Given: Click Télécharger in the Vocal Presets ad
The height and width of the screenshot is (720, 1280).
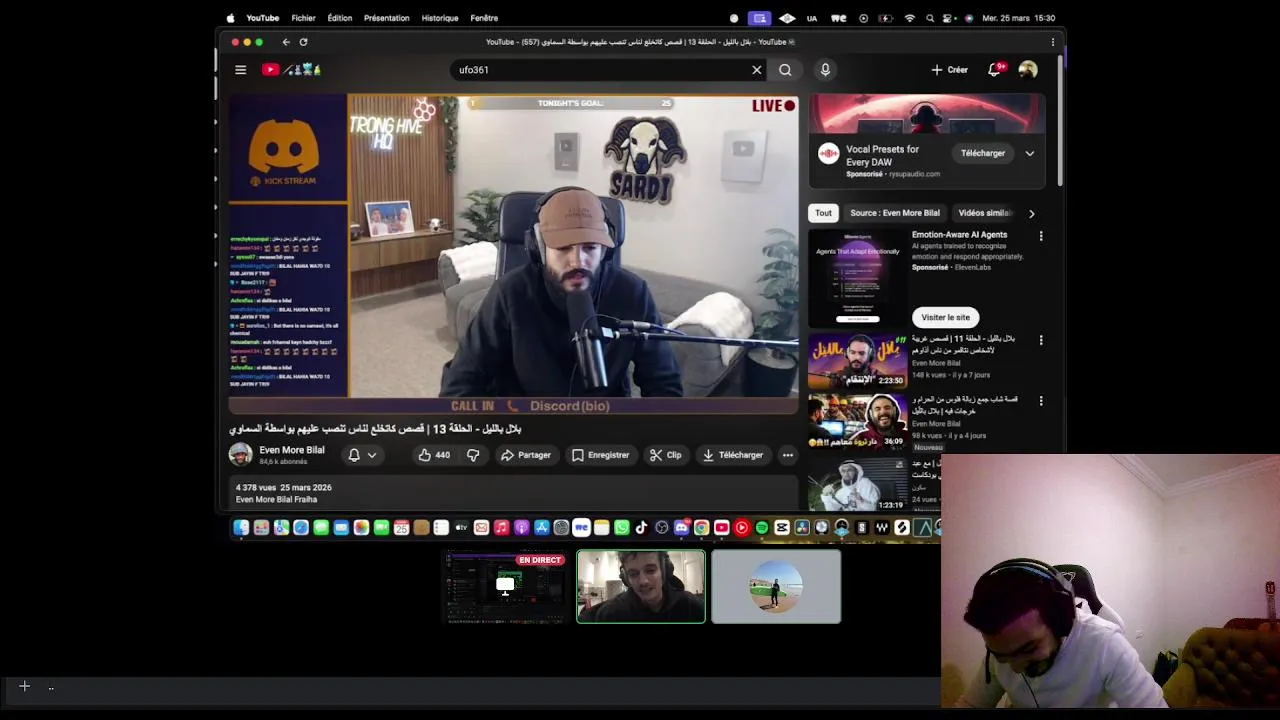Looking at the screenshot, I should (983, 153).
